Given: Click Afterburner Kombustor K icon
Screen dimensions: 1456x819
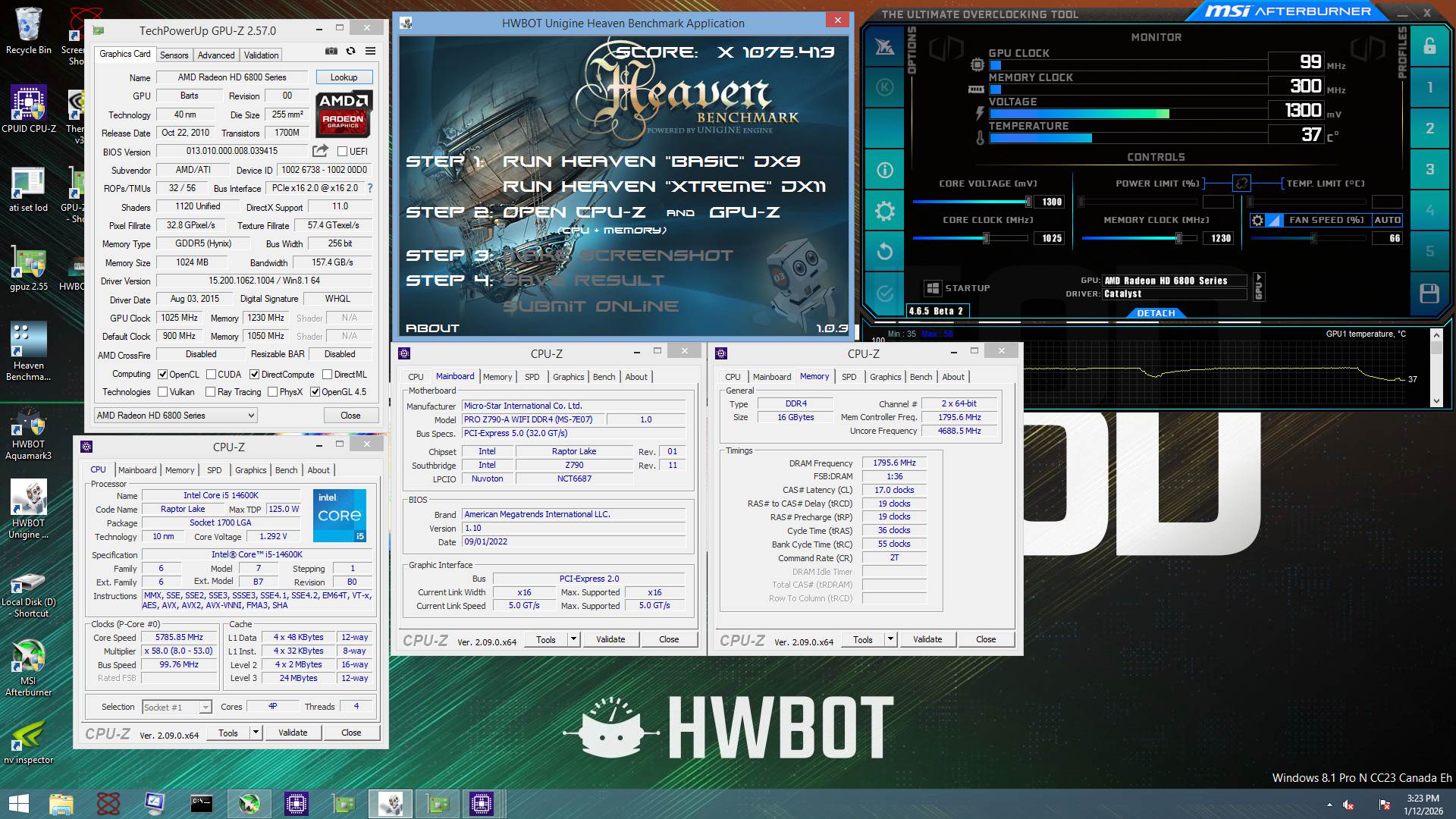Looking at the screenshot, I should tap(884, 87).
